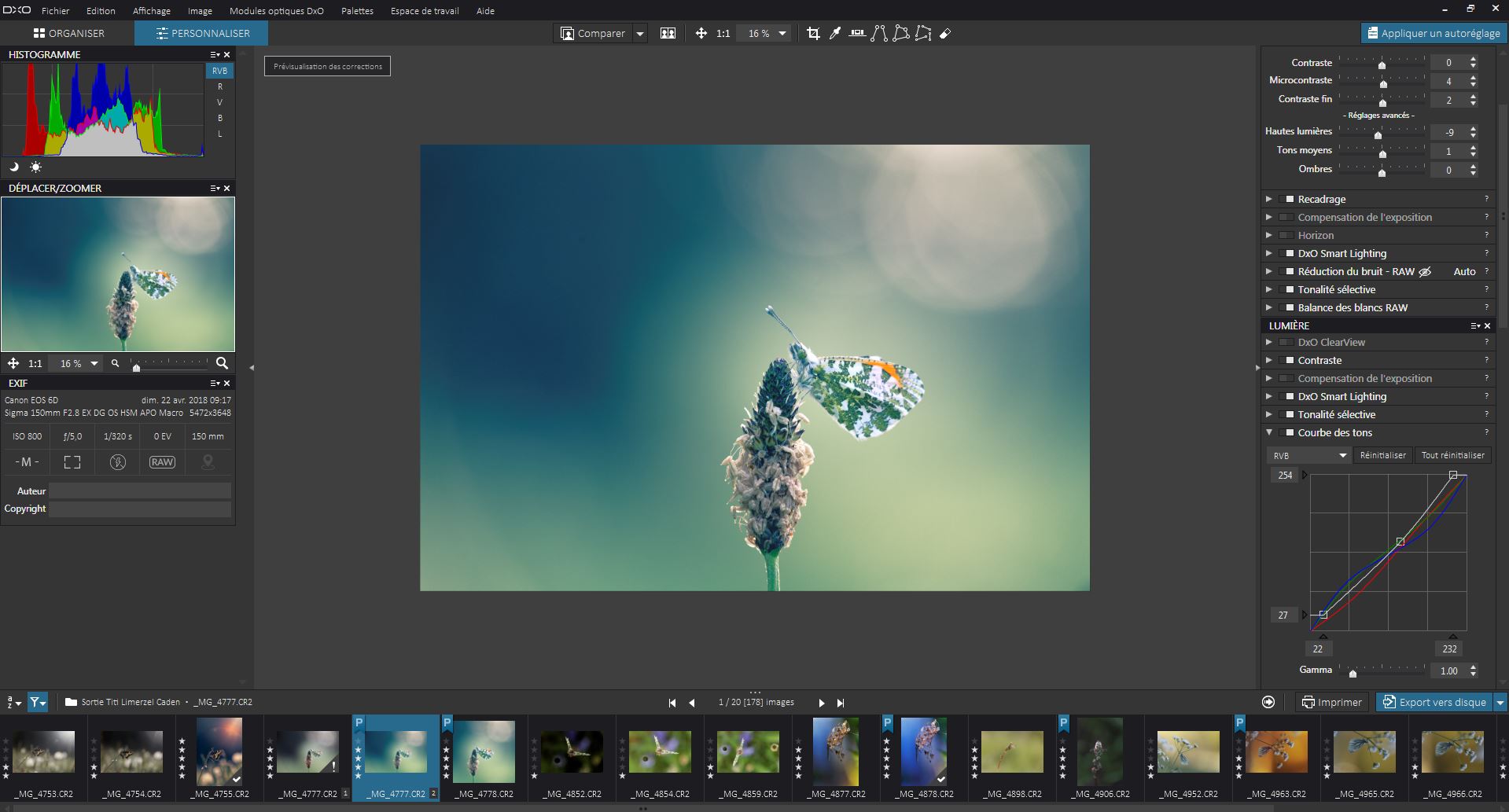The height and width of the screenshot is (812, 1509).
Task: Click Export vers disque button
Action: [x=1435, y=702]
